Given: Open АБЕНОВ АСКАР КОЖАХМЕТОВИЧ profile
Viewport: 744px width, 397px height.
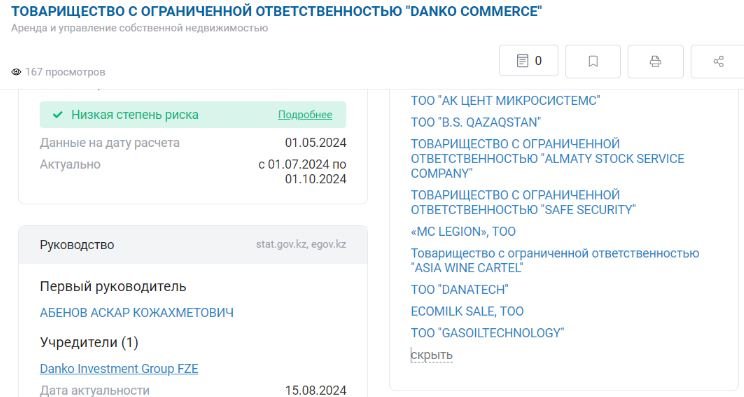Looking at the screenshot, I should tap(137, 313).
